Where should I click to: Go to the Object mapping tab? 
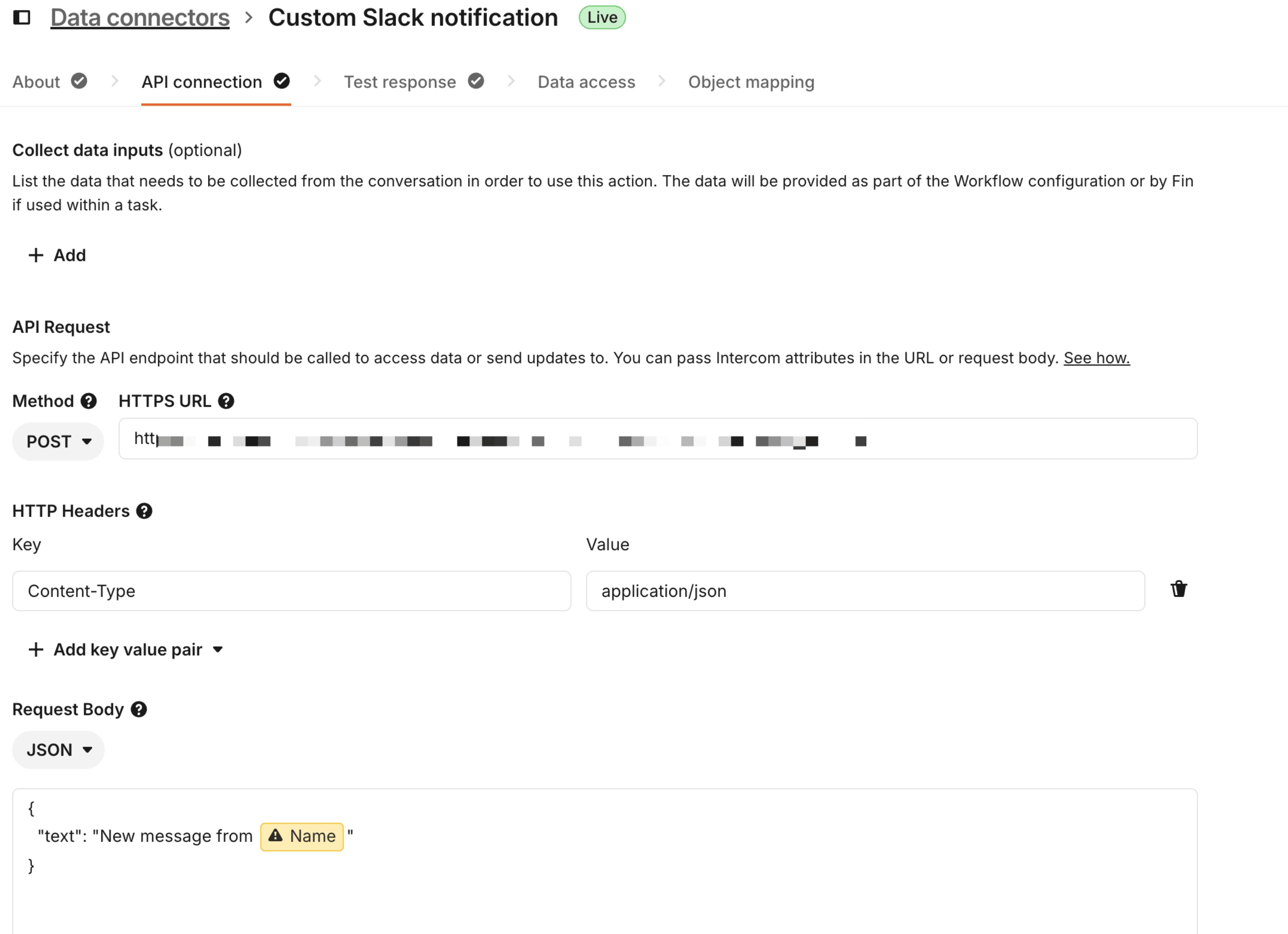[751, 82]
